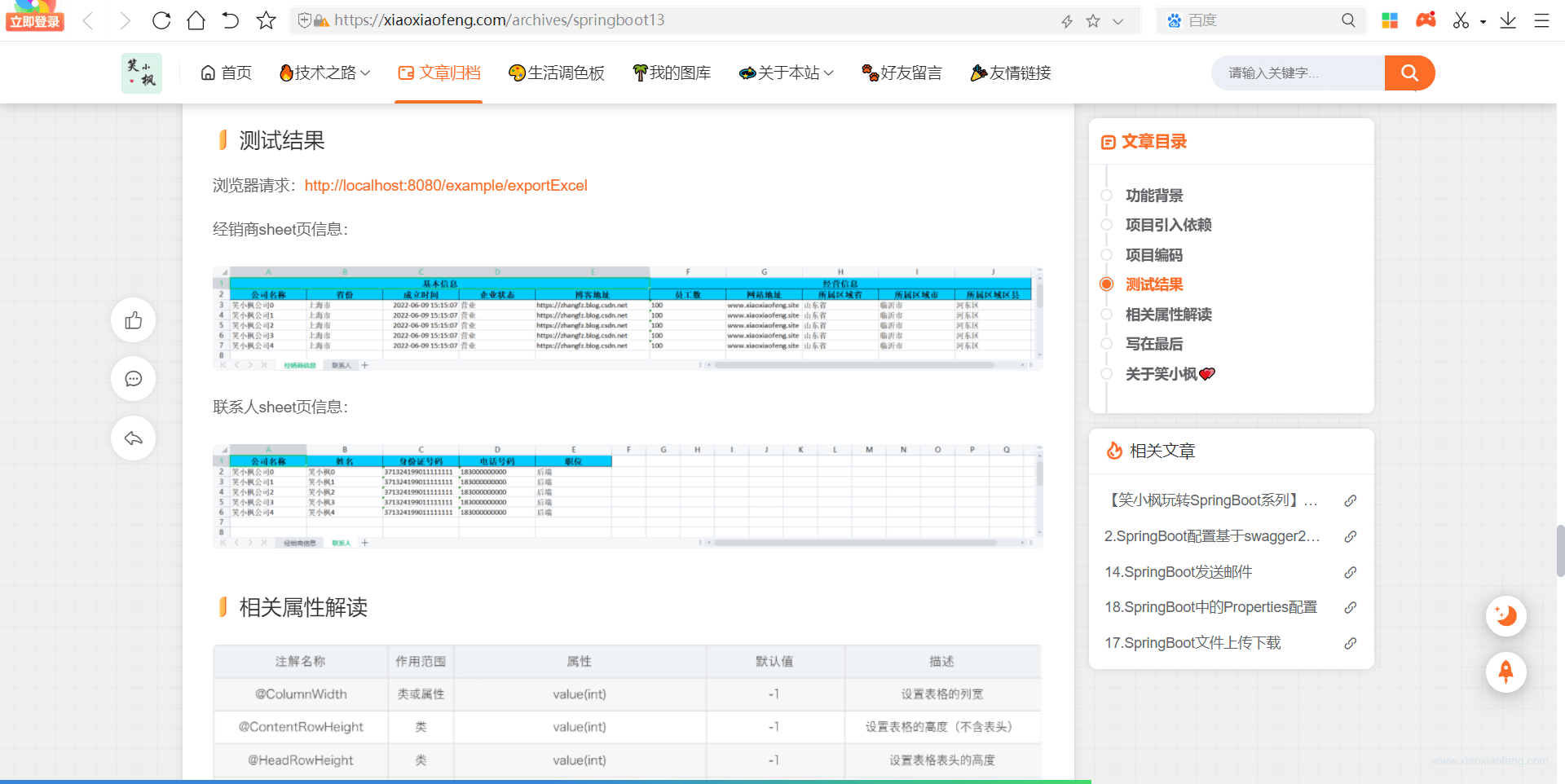Click the site logo 笑小枫
Image resolution: width=1565 pixels, height=784 pixels.
coord(142,73)
